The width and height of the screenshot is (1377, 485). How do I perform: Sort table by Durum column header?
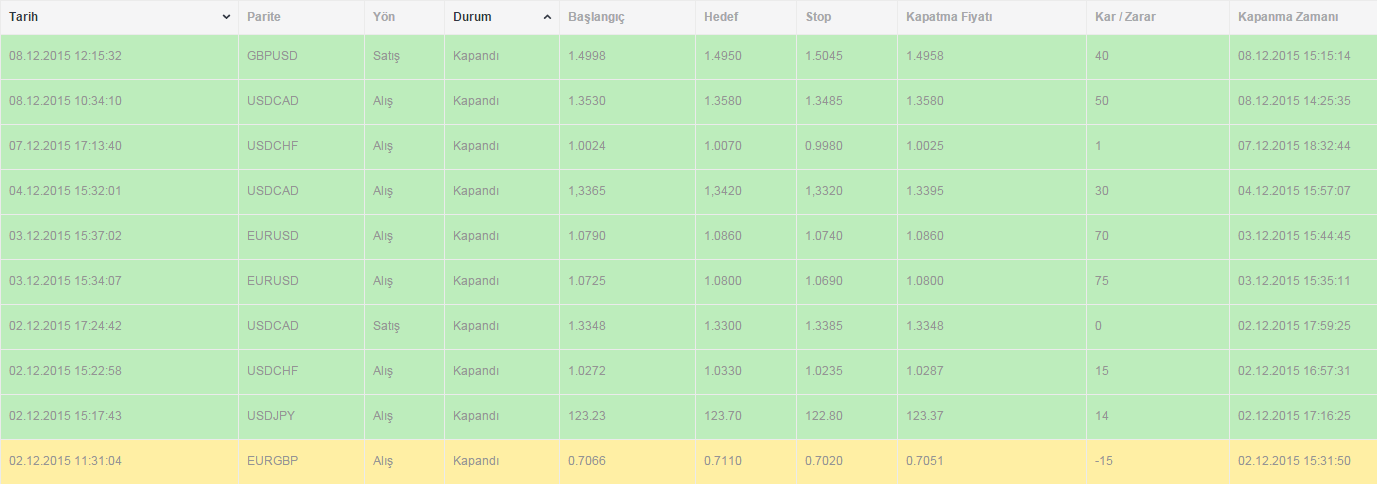472,17
